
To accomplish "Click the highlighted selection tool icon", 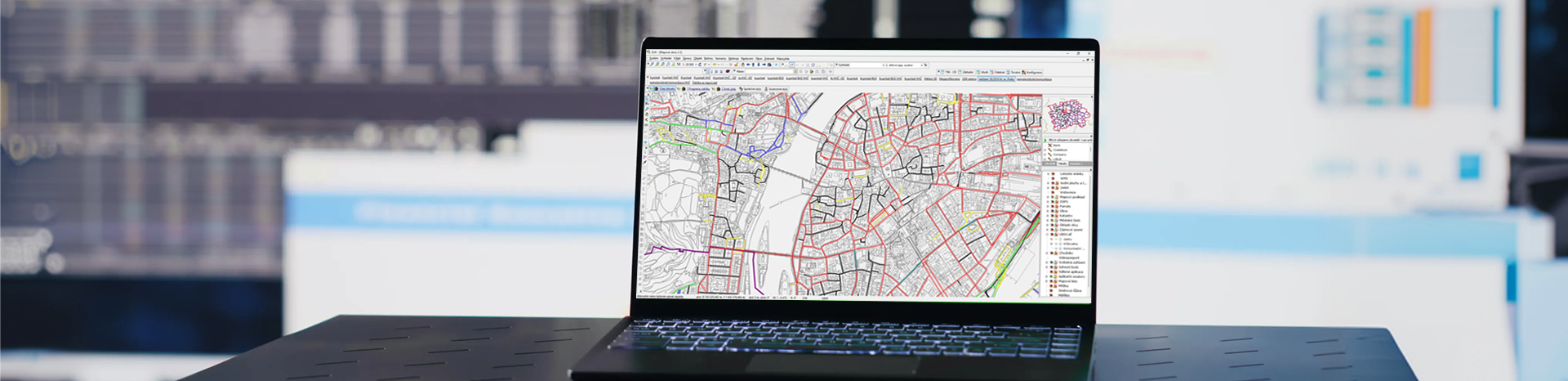I will tap(792, 65).
